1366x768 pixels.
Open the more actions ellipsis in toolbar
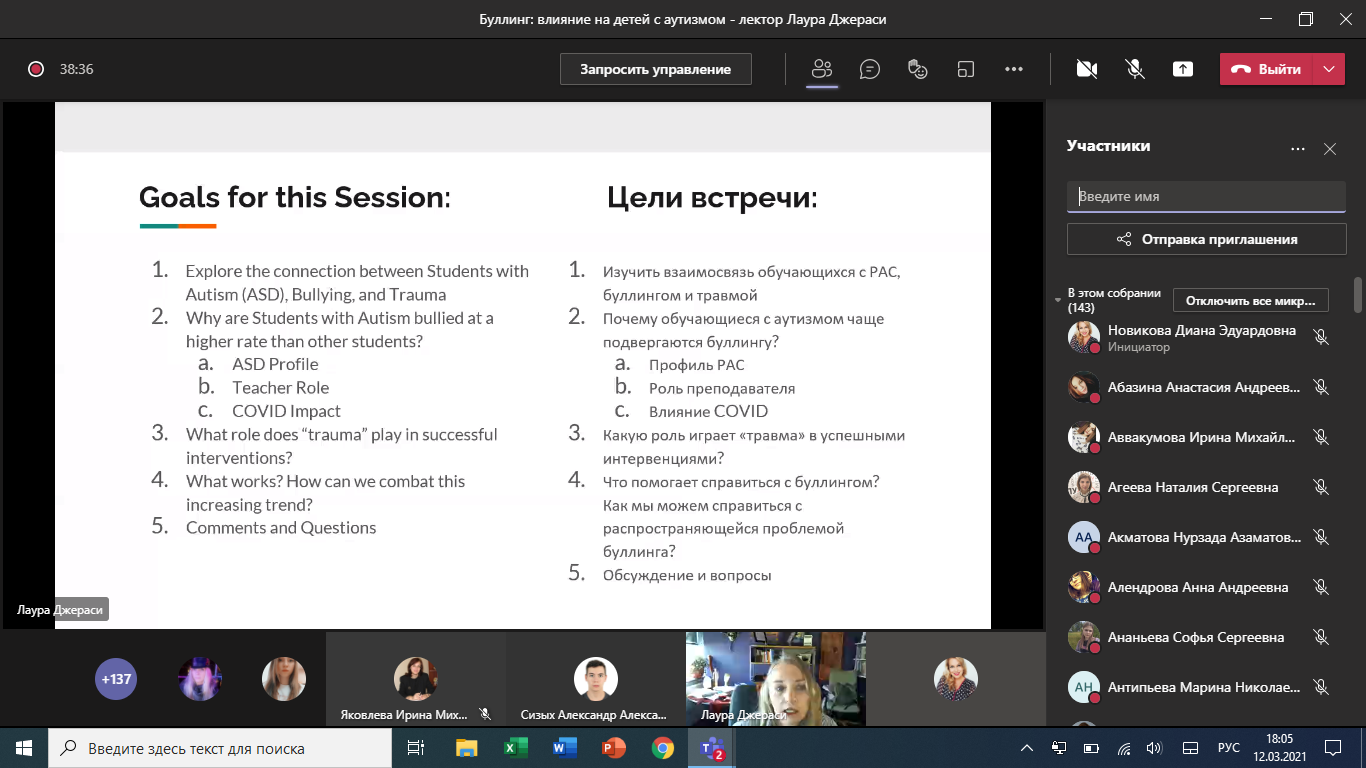tap(1014, 69)
